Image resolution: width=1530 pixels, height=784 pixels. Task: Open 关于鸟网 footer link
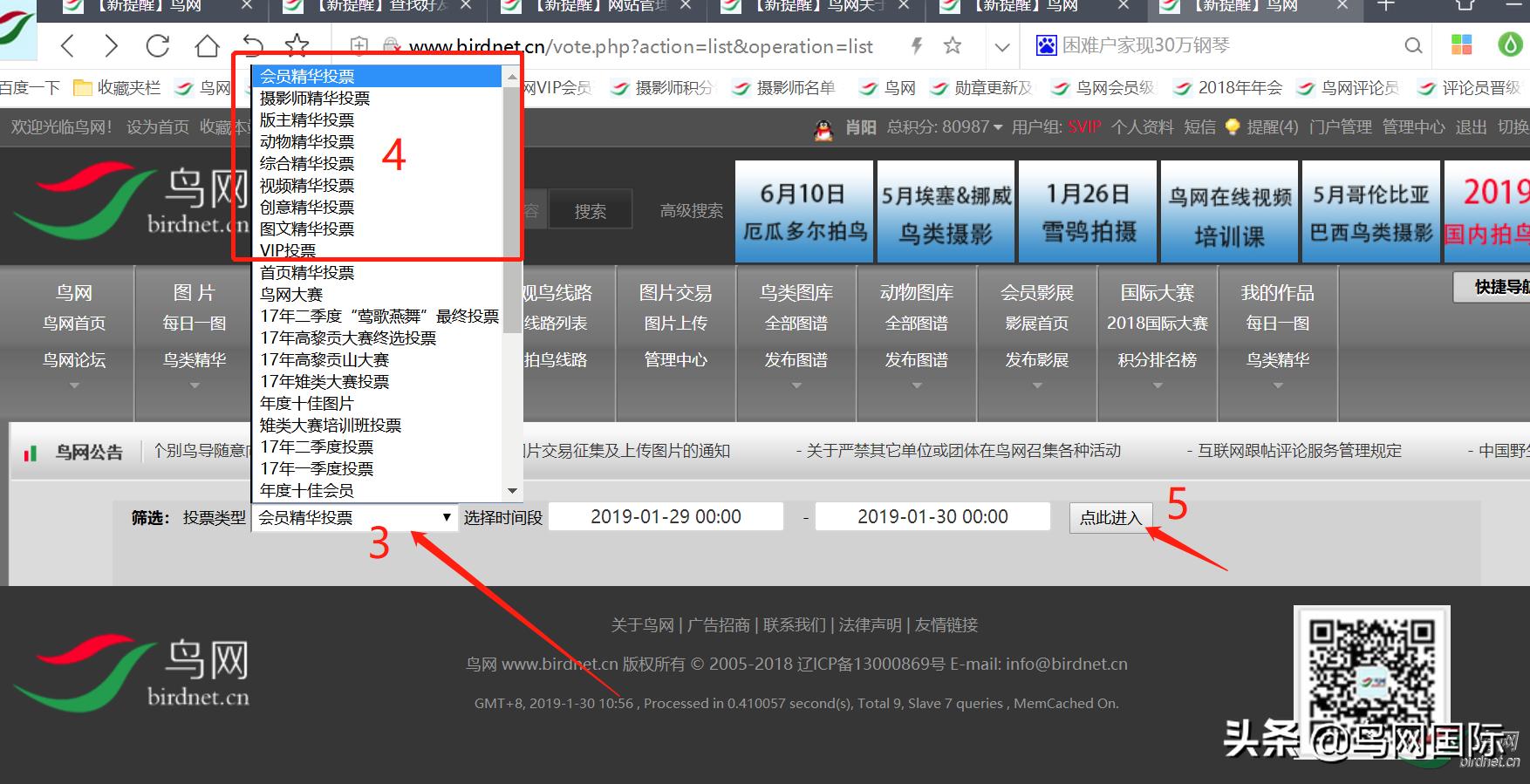pos(642,625)
